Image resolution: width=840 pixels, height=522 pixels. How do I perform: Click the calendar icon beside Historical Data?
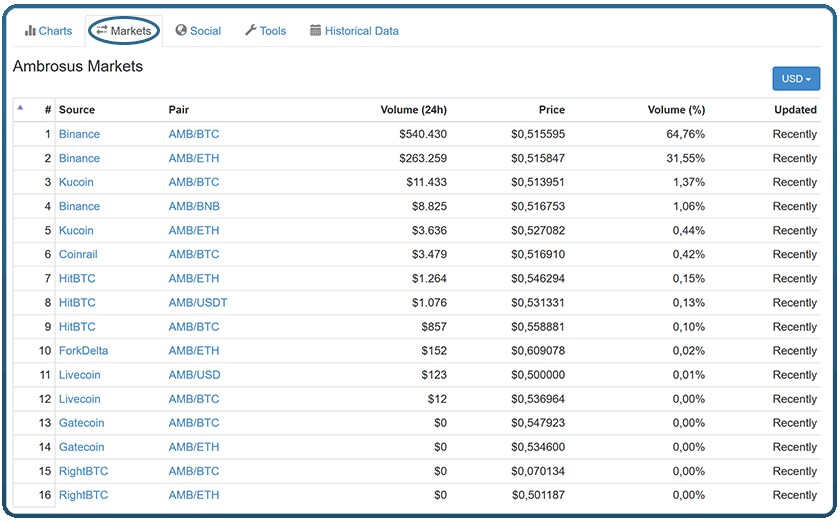click(316, 30)
